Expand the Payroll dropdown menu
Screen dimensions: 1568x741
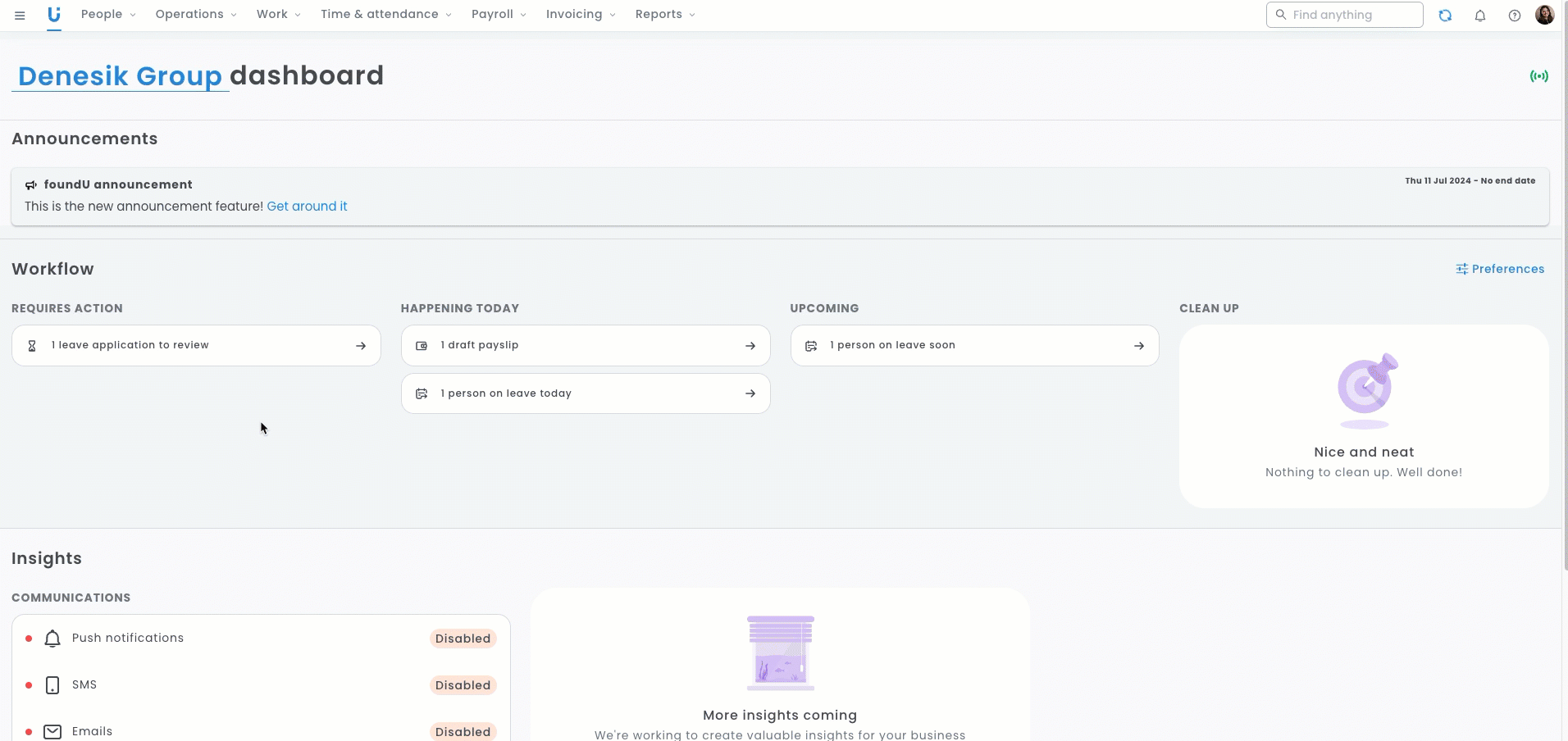click(x=499, y=15)
